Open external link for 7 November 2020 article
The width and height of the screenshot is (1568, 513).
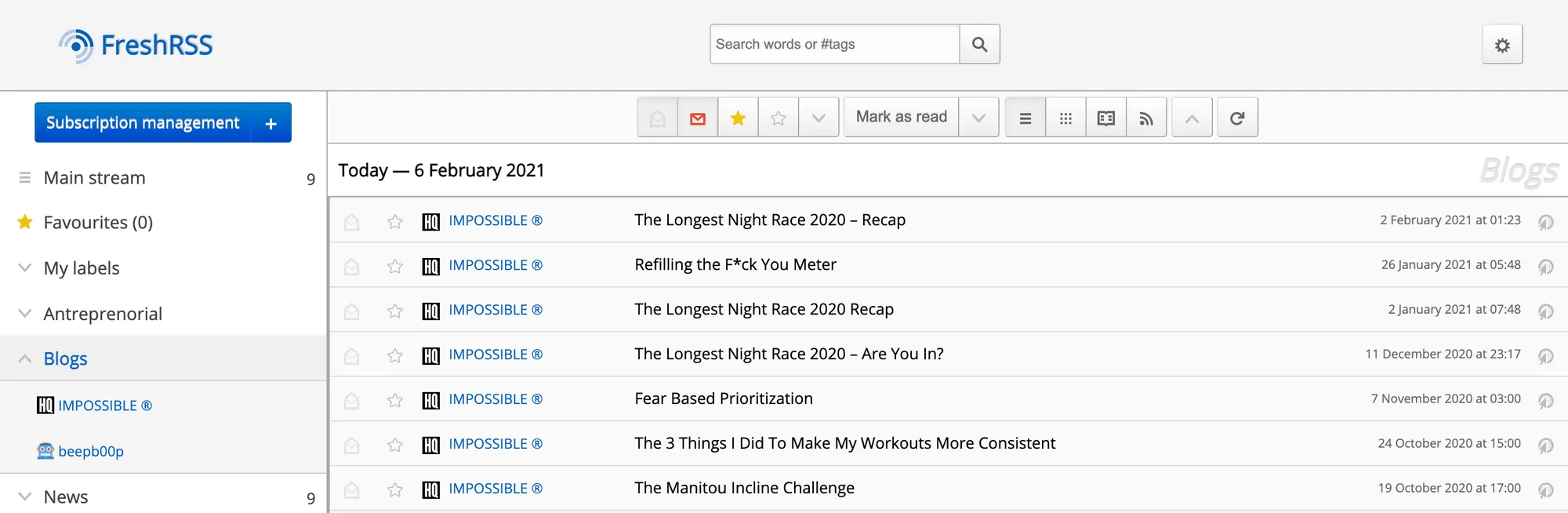(1545, 401)
